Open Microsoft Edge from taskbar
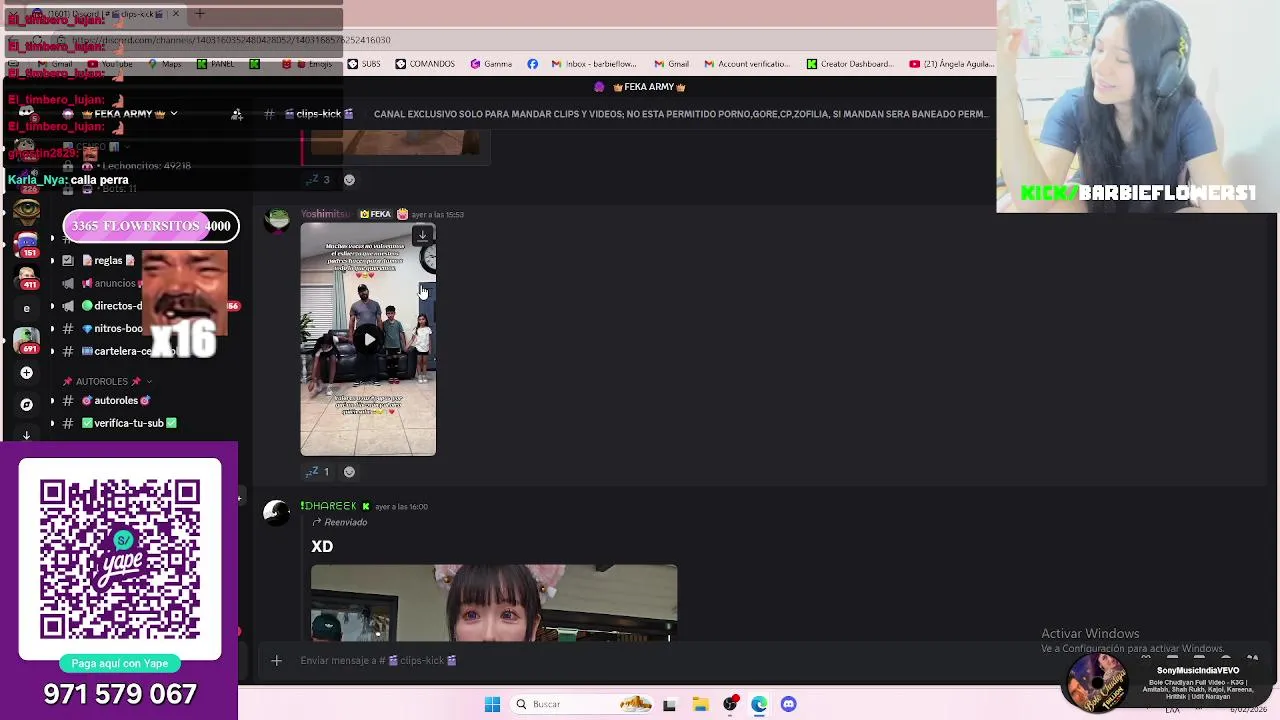 click(759, 704)
